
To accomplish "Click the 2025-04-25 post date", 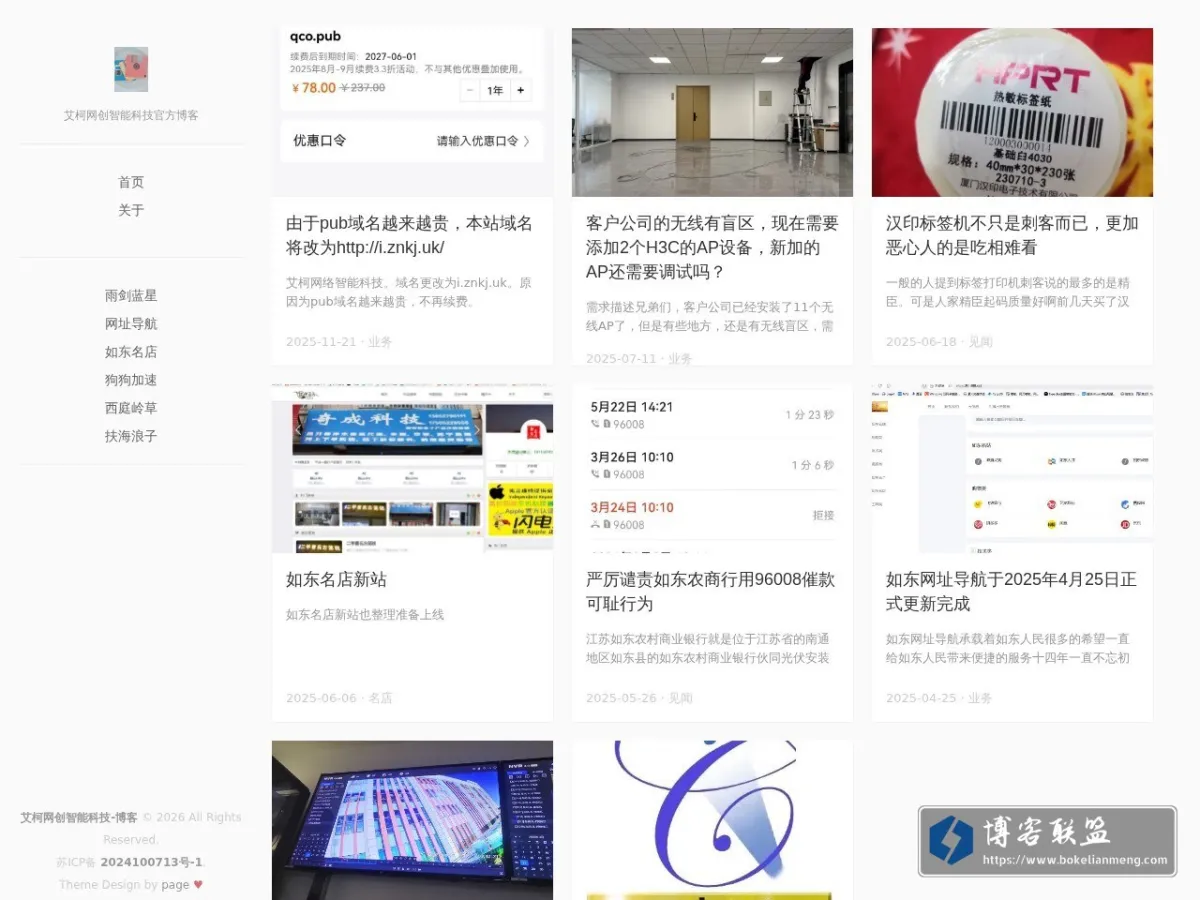I will pyautogui.click(x=921, y=698).
